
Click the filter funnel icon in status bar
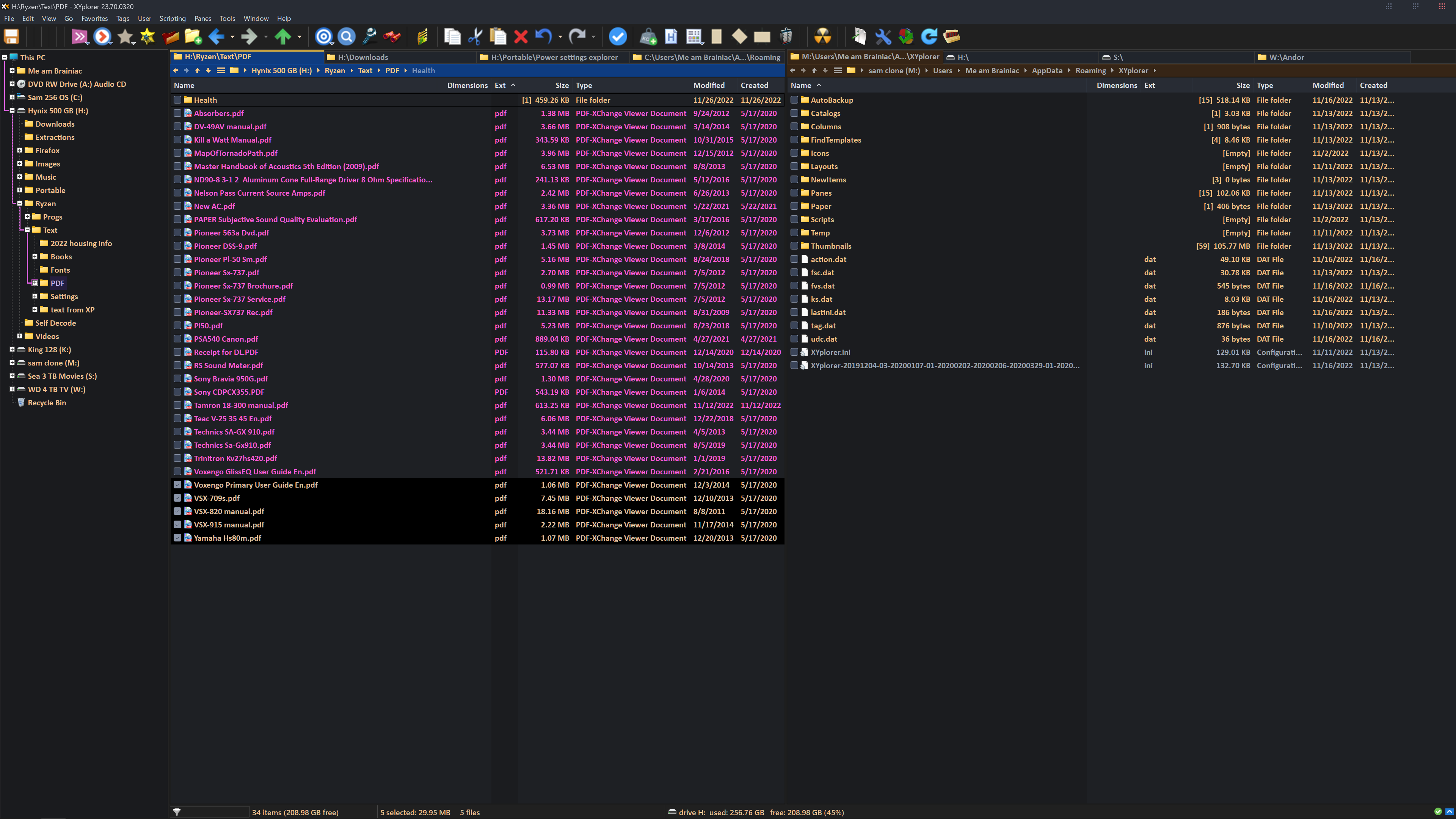point(177,812)
